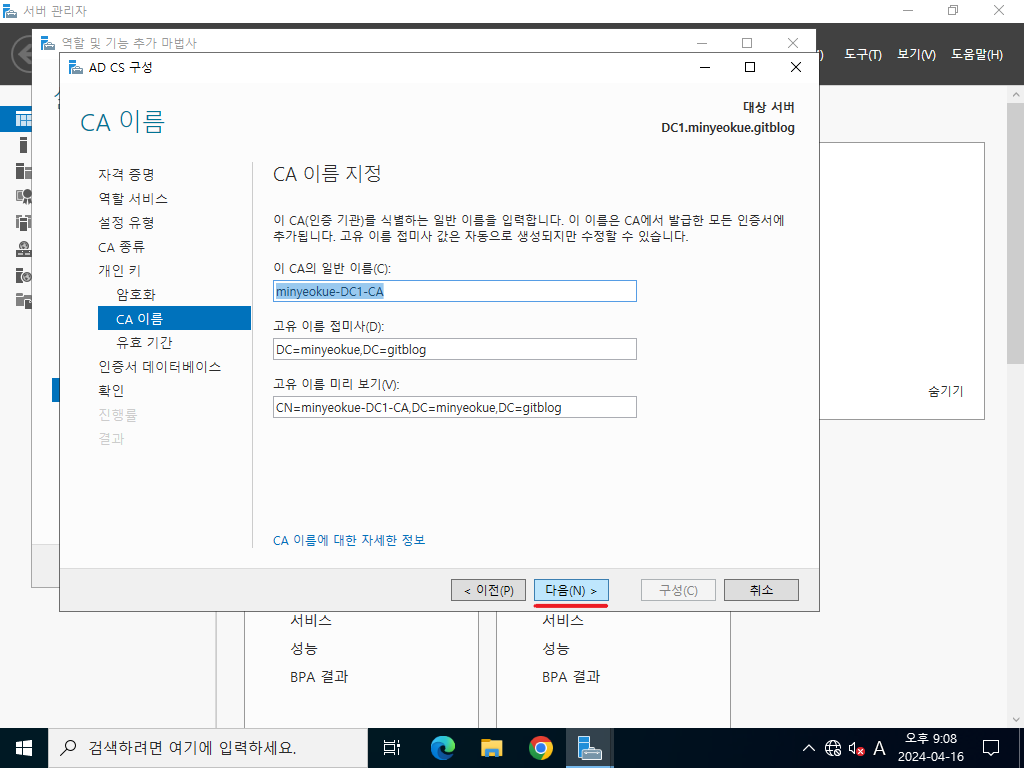1024x768 pixels.
Task: Click network globe tray icon
Action: point(833,748)
